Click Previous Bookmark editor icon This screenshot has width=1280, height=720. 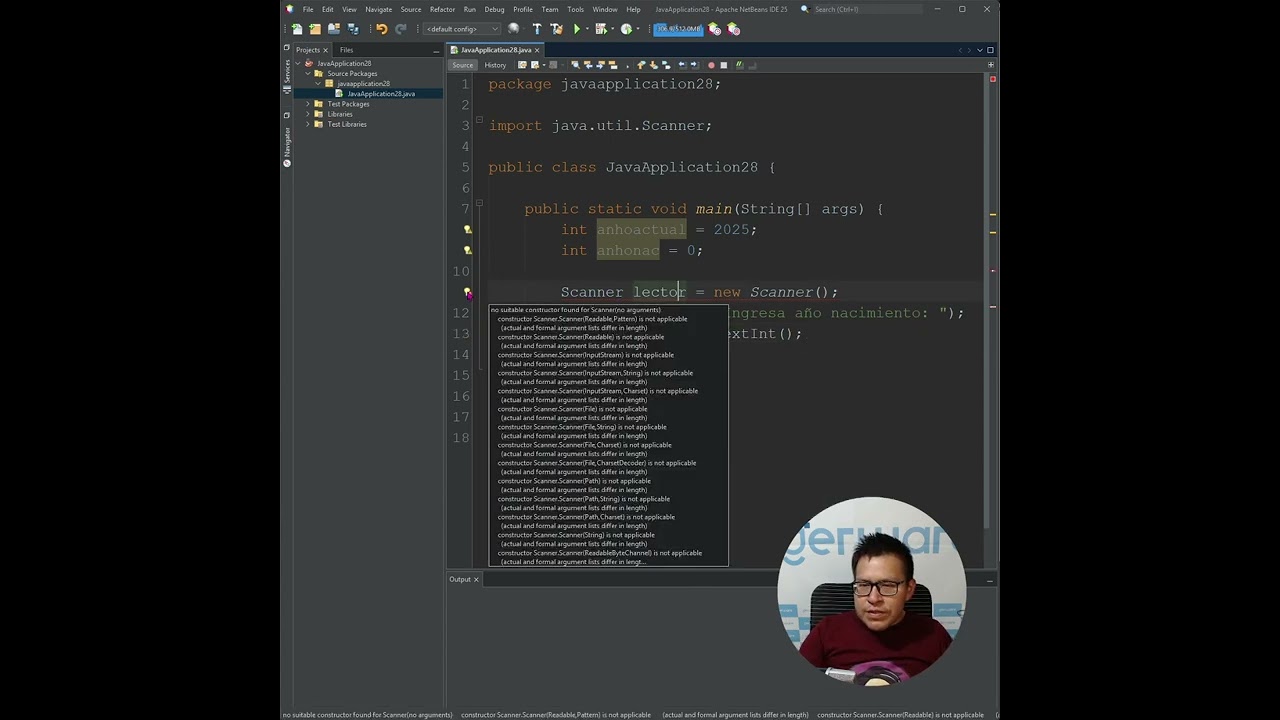coord(640,65)
